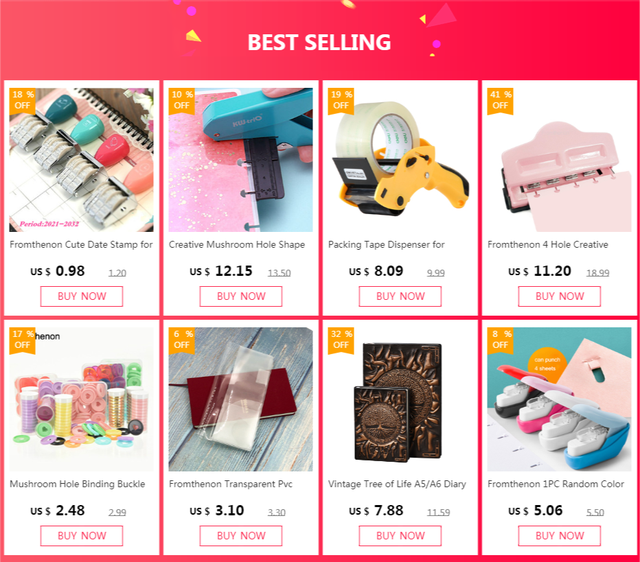The image size is (640, 562).
Task: Click BUY NOW for the $5.06 stapler
Action: [x=559, y=536]
